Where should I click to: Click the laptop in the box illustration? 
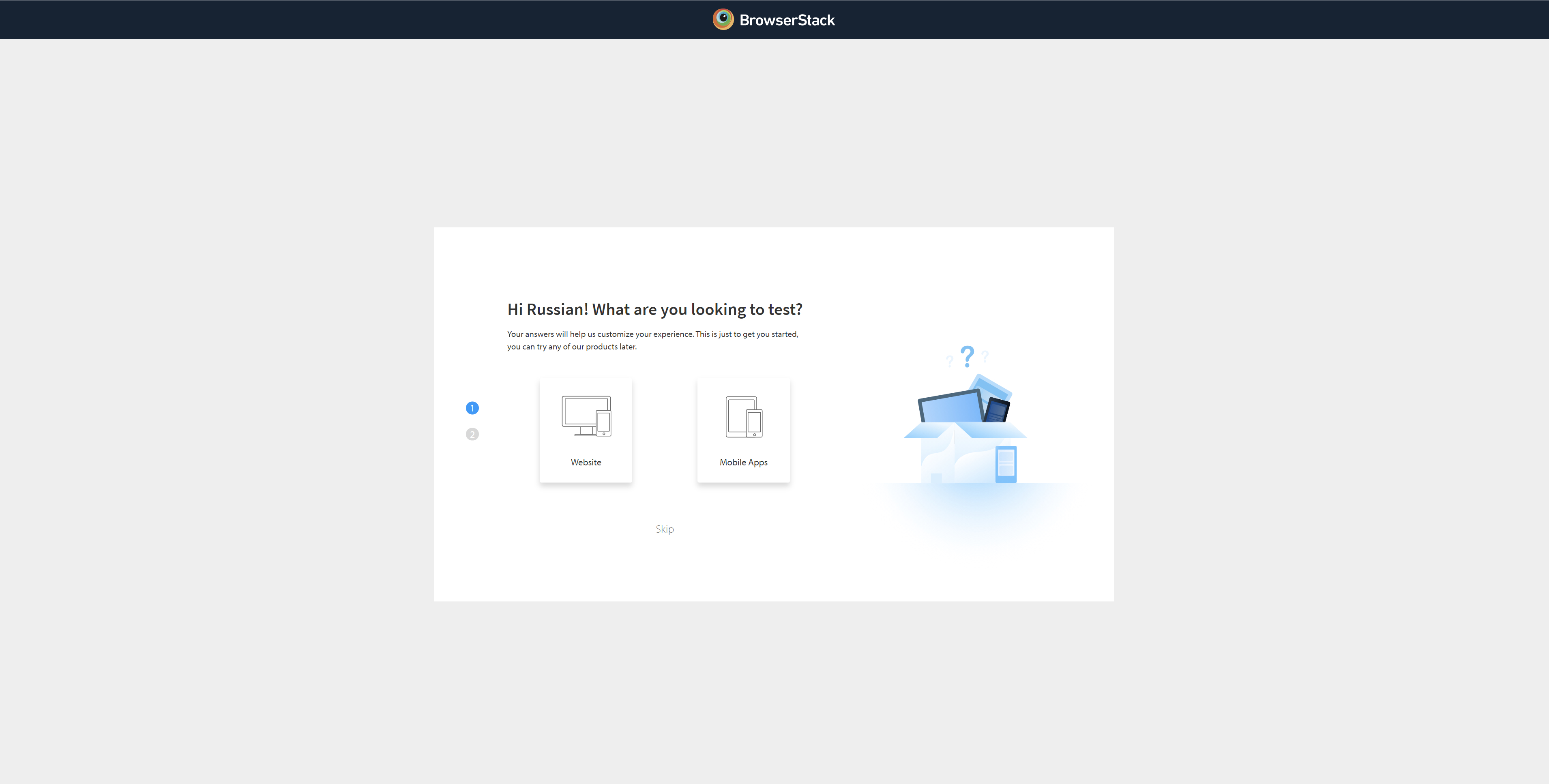[950, 408]
